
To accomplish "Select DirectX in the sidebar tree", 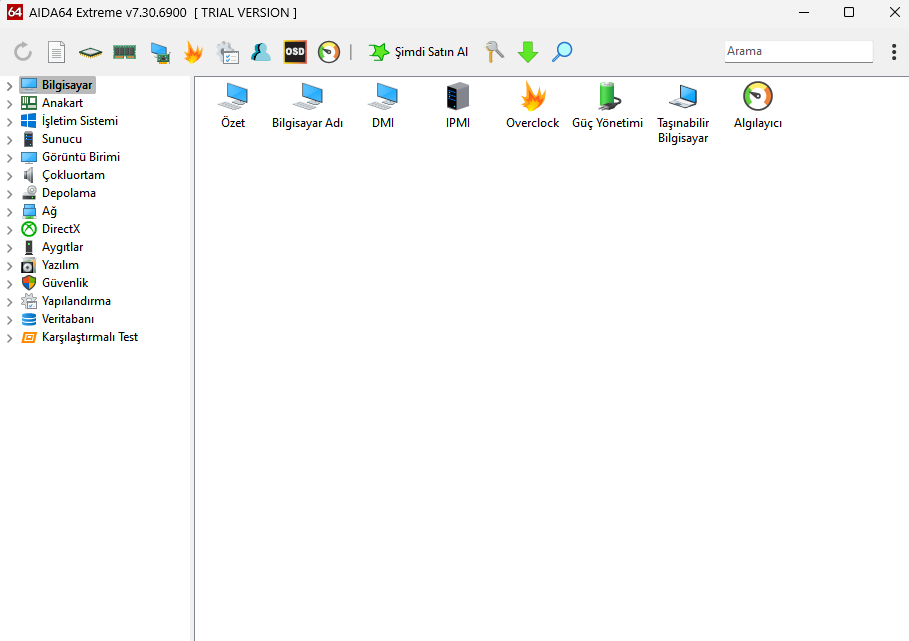I will (60, 229).
